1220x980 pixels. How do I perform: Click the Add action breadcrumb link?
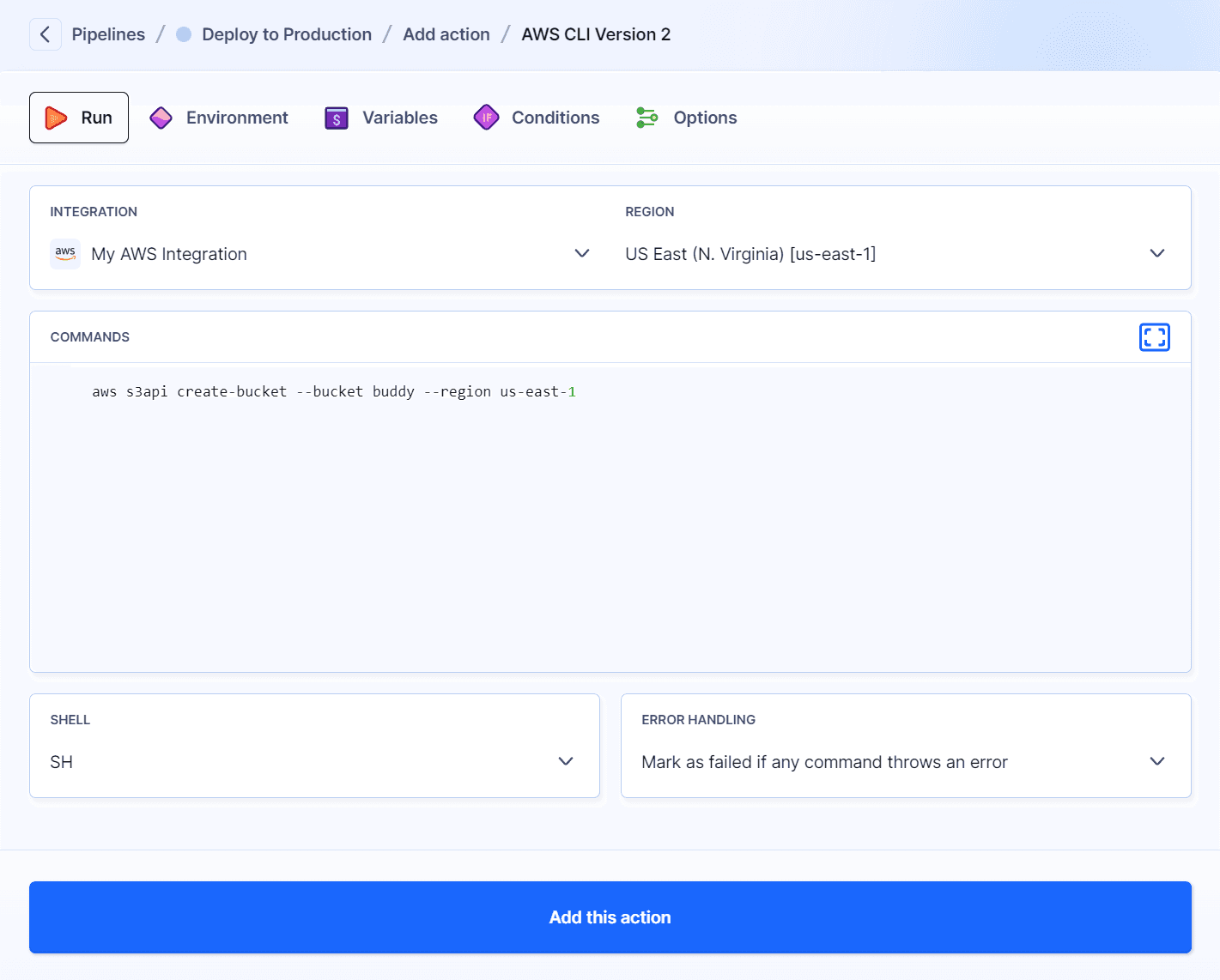click(446, 34)
